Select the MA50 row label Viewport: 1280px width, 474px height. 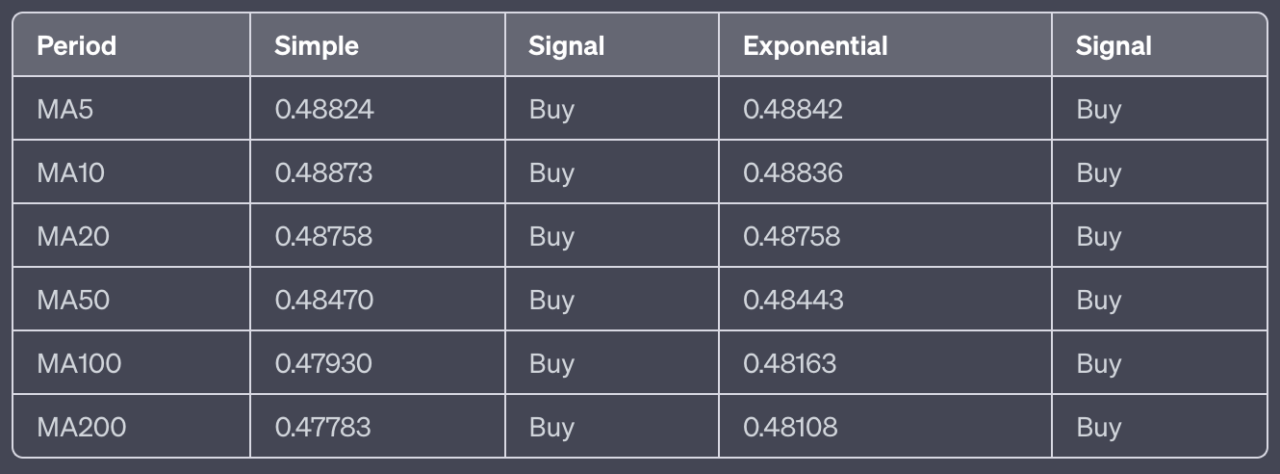(73, 300)
